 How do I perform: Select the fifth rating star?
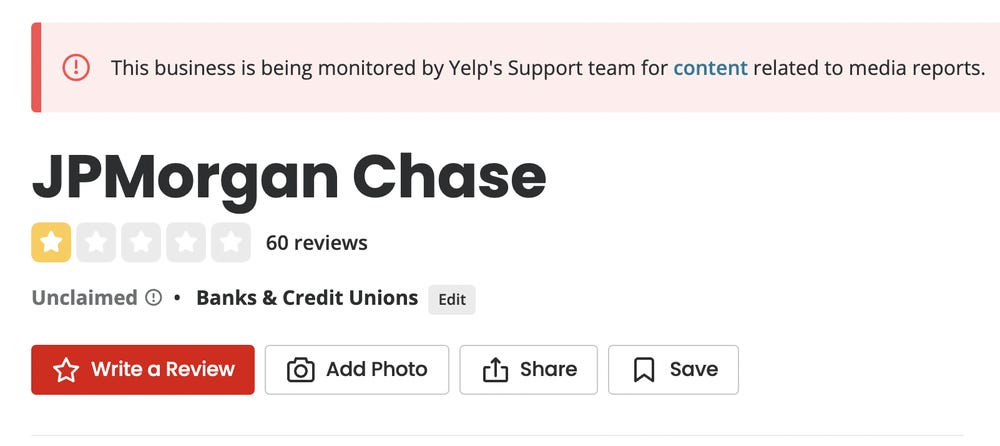tap(231, 242)
